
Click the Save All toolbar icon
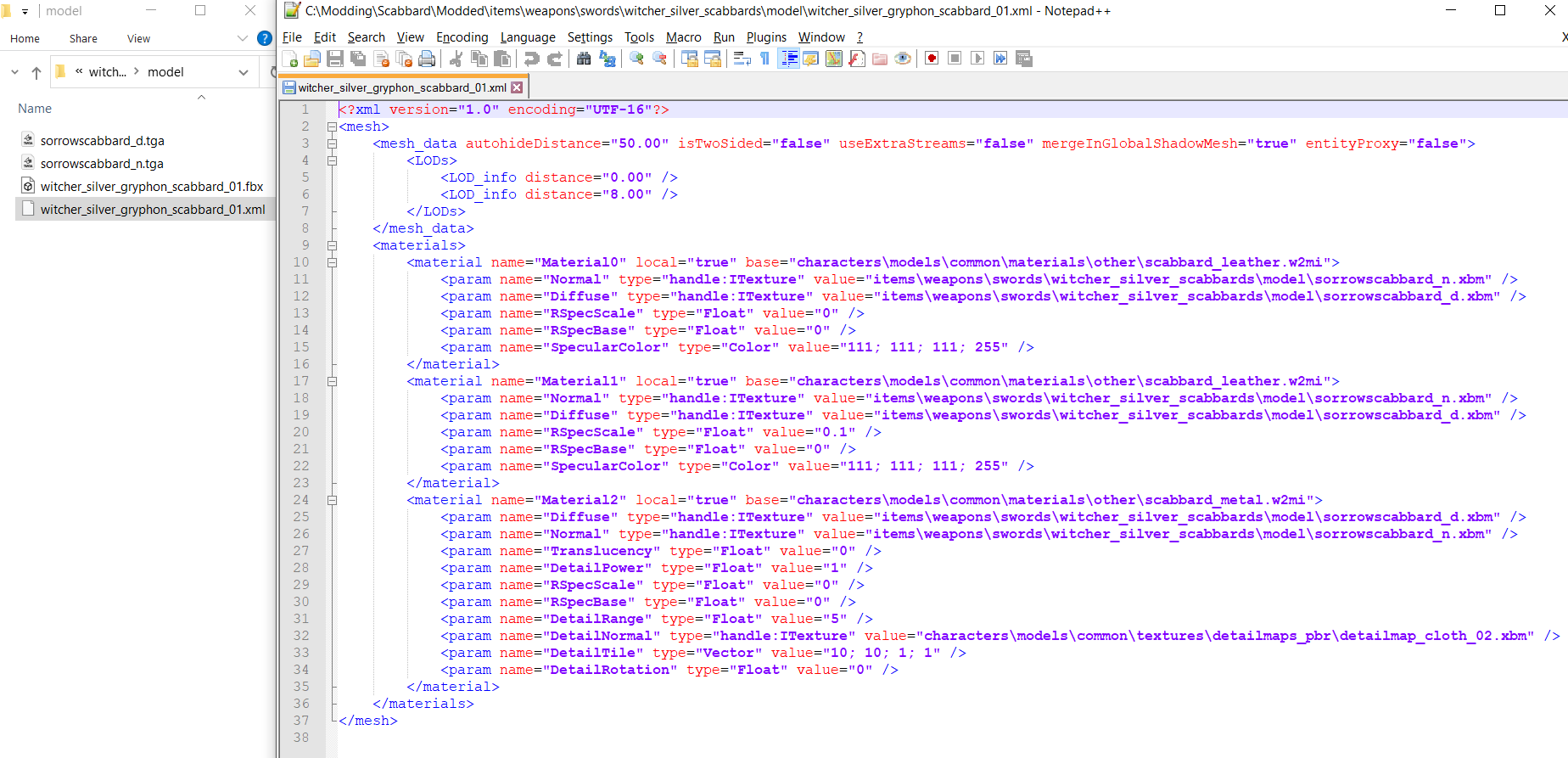click(358, 59)
